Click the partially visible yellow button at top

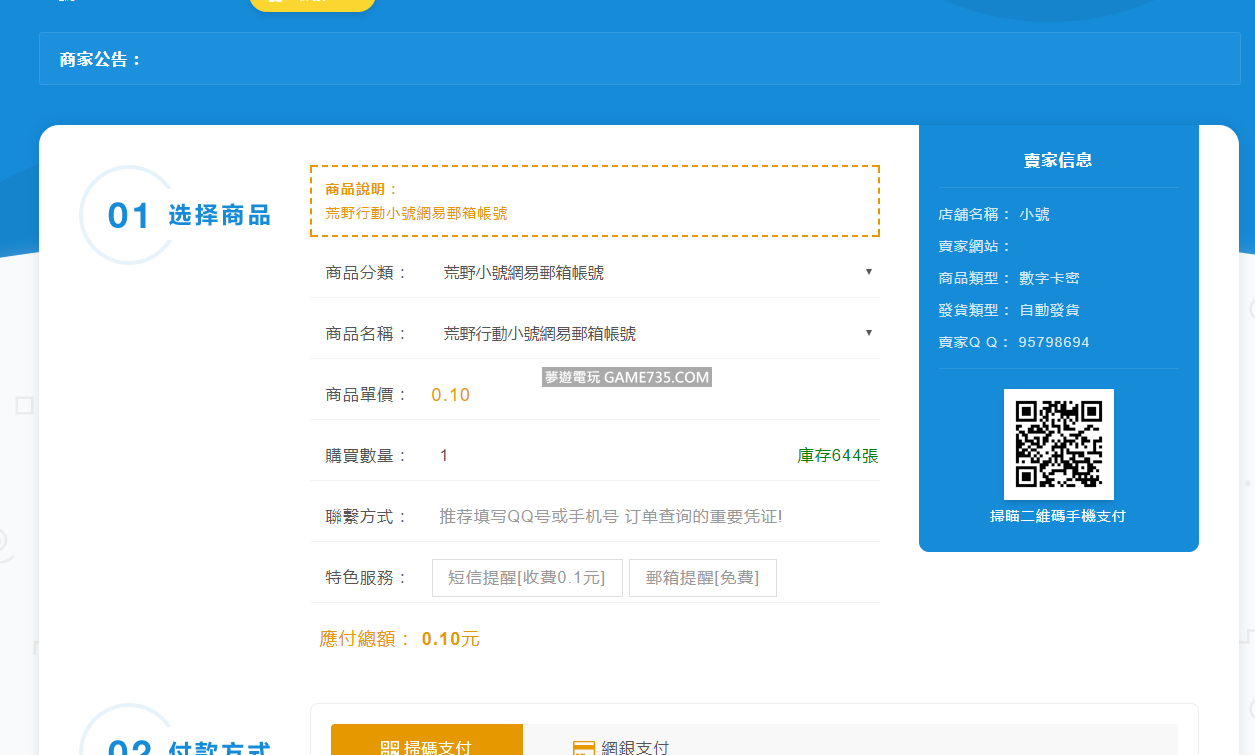(x=312, y=3)
